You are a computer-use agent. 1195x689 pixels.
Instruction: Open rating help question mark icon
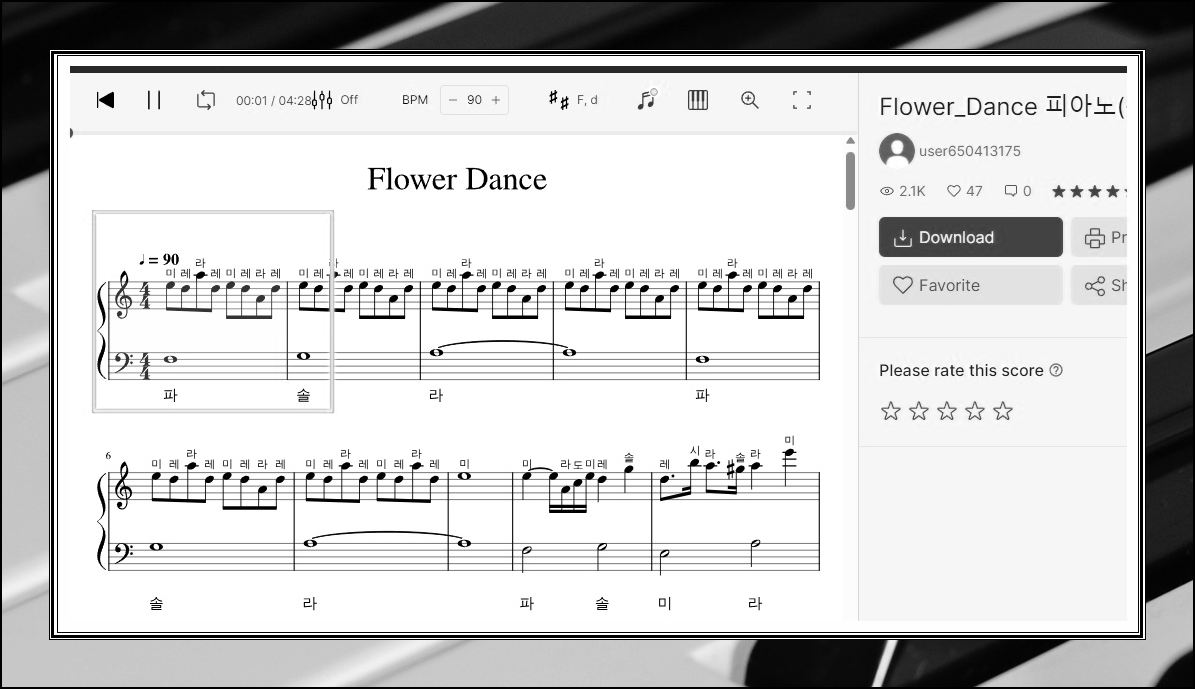(1056, 370)
